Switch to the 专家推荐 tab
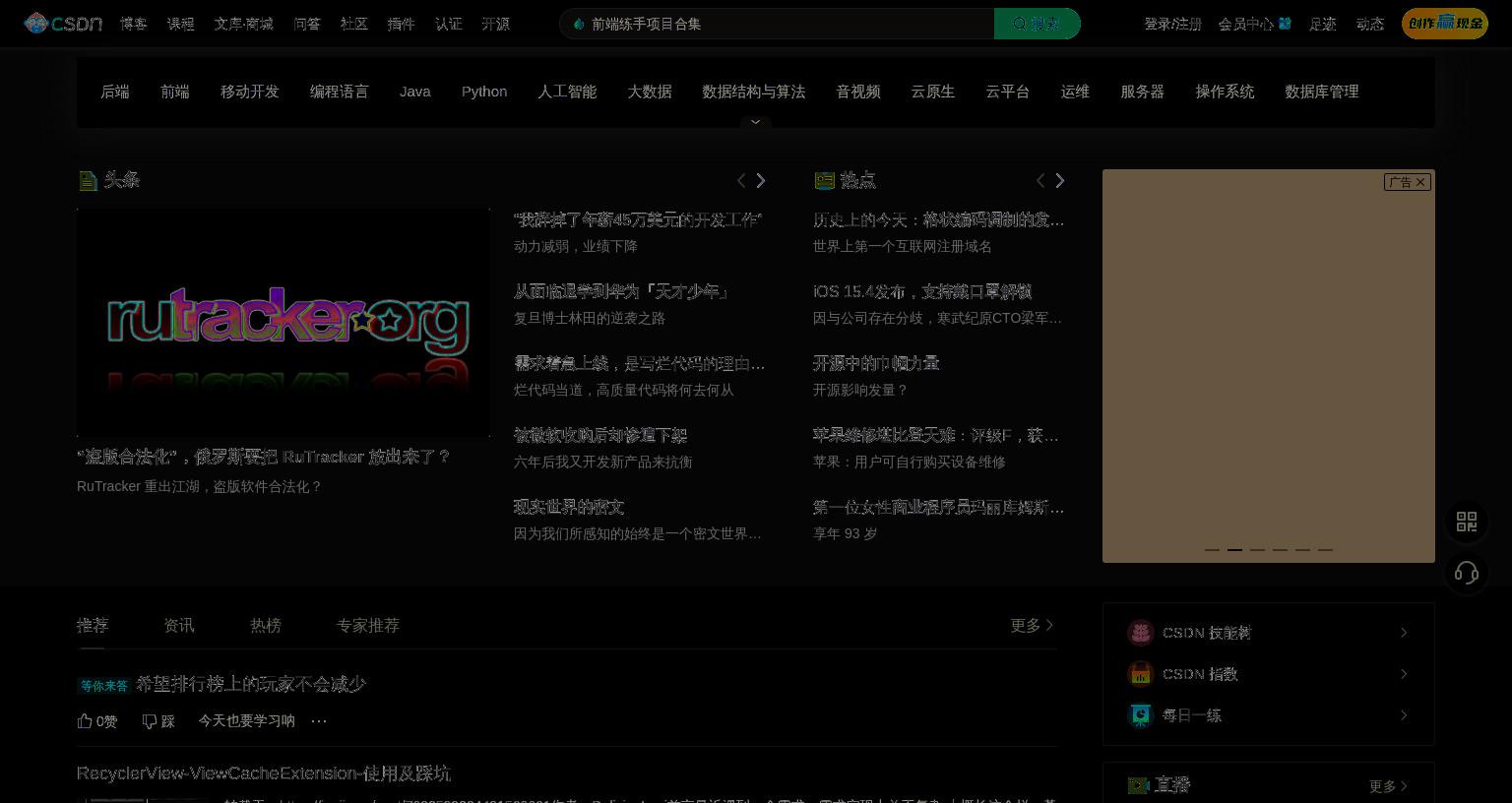The height and width of the screenshot is (803, 1512). (368, 625)
